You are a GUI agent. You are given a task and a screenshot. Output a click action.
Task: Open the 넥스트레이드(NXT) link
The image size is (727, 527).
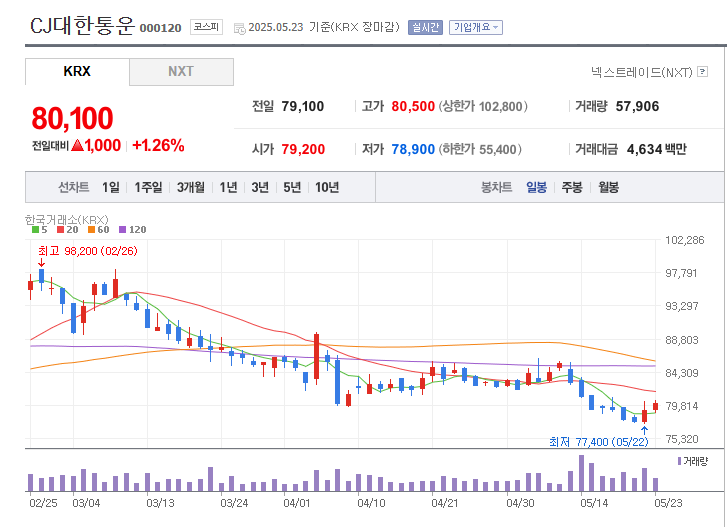642,72
